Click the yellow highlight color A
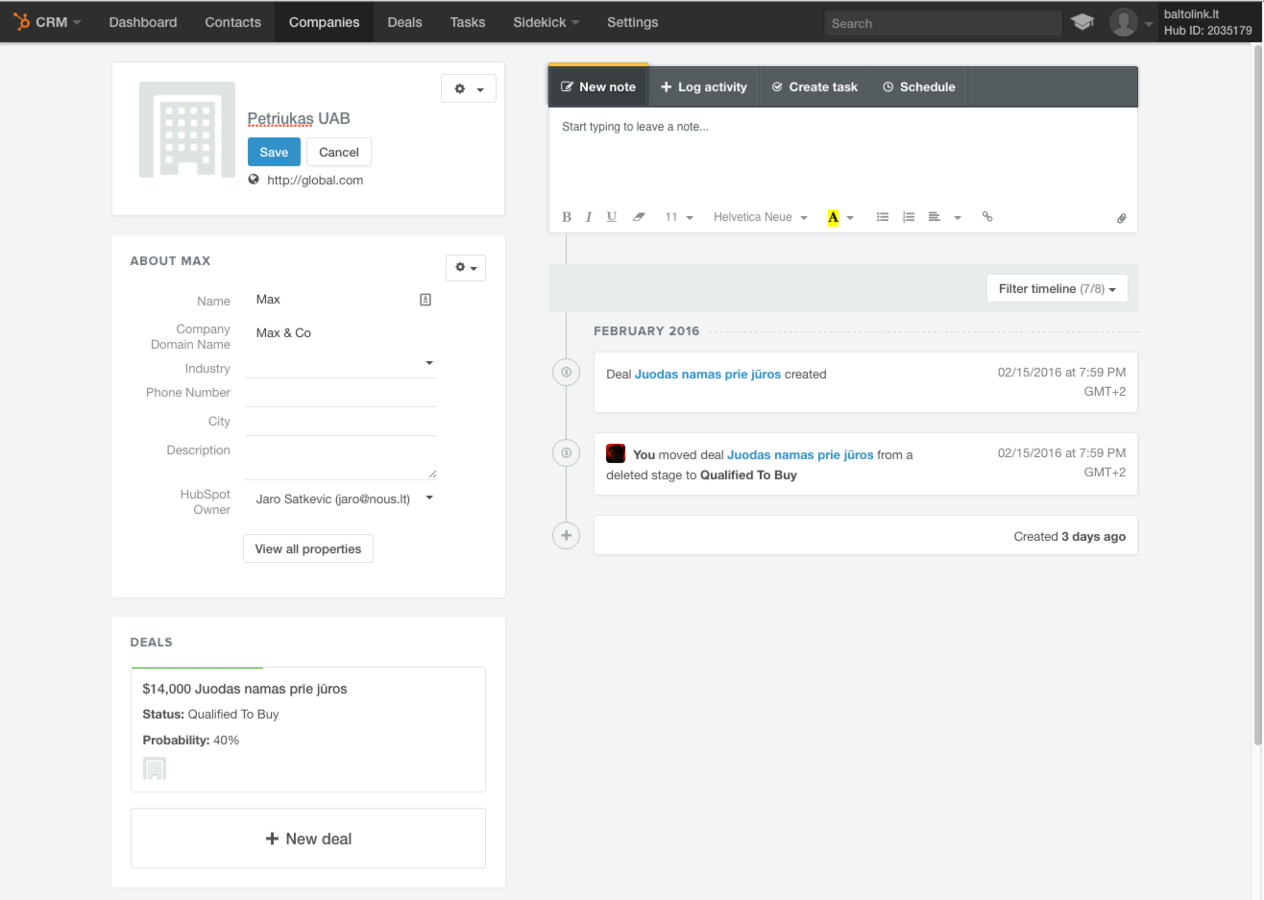The width and height of the screenshot is (1264, 900). click(833, 217)
